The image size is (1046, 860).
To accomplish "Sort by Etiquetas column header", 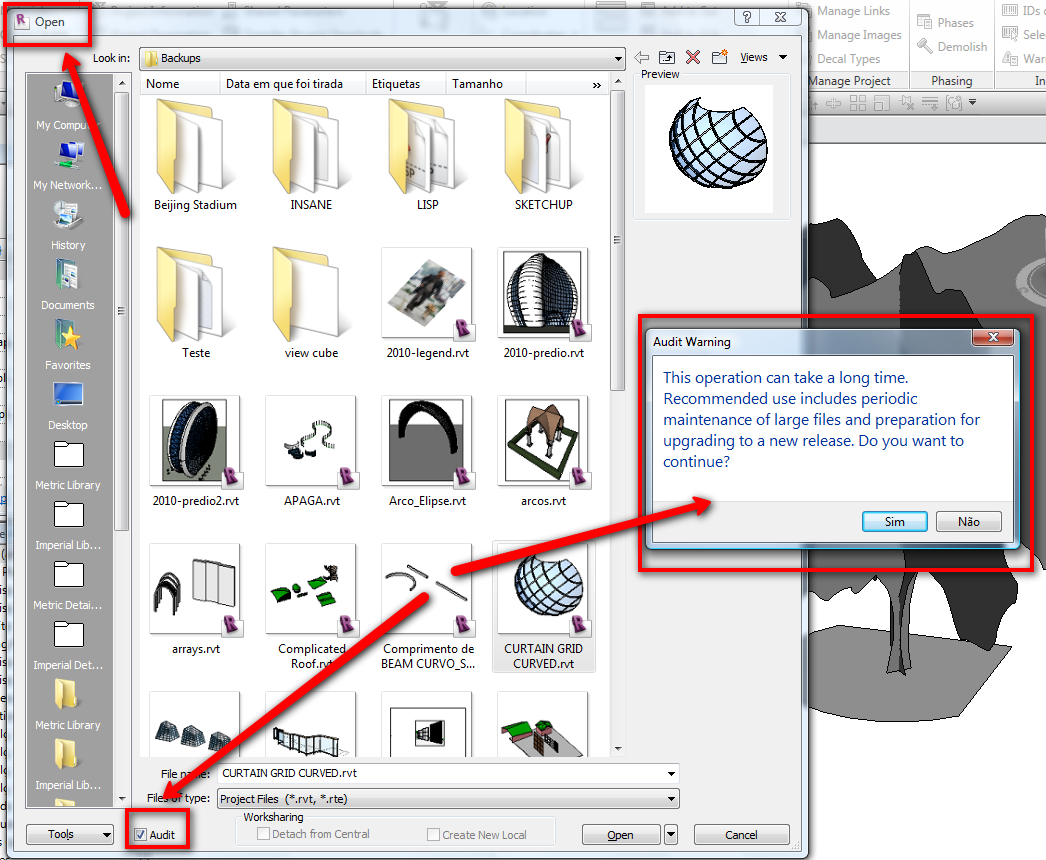I will [406, 84].
